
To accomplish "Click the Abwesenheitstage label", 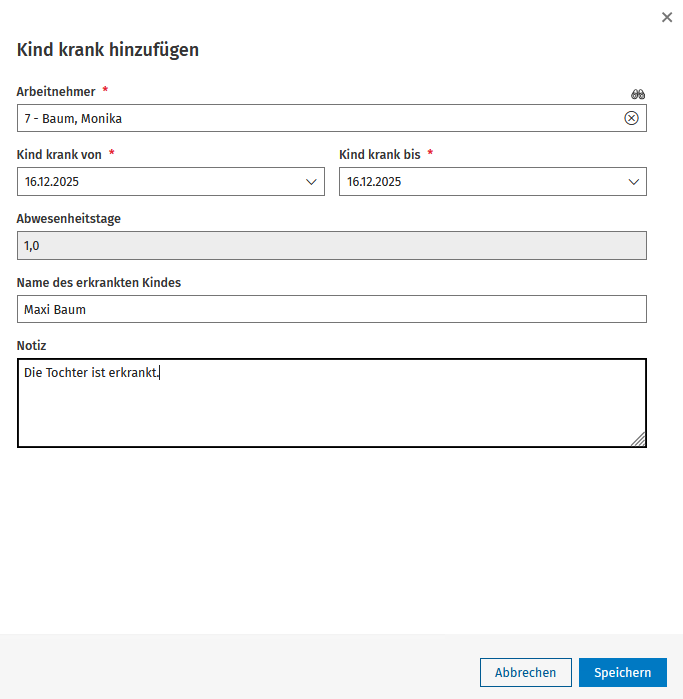I will (x=69, y=219).
